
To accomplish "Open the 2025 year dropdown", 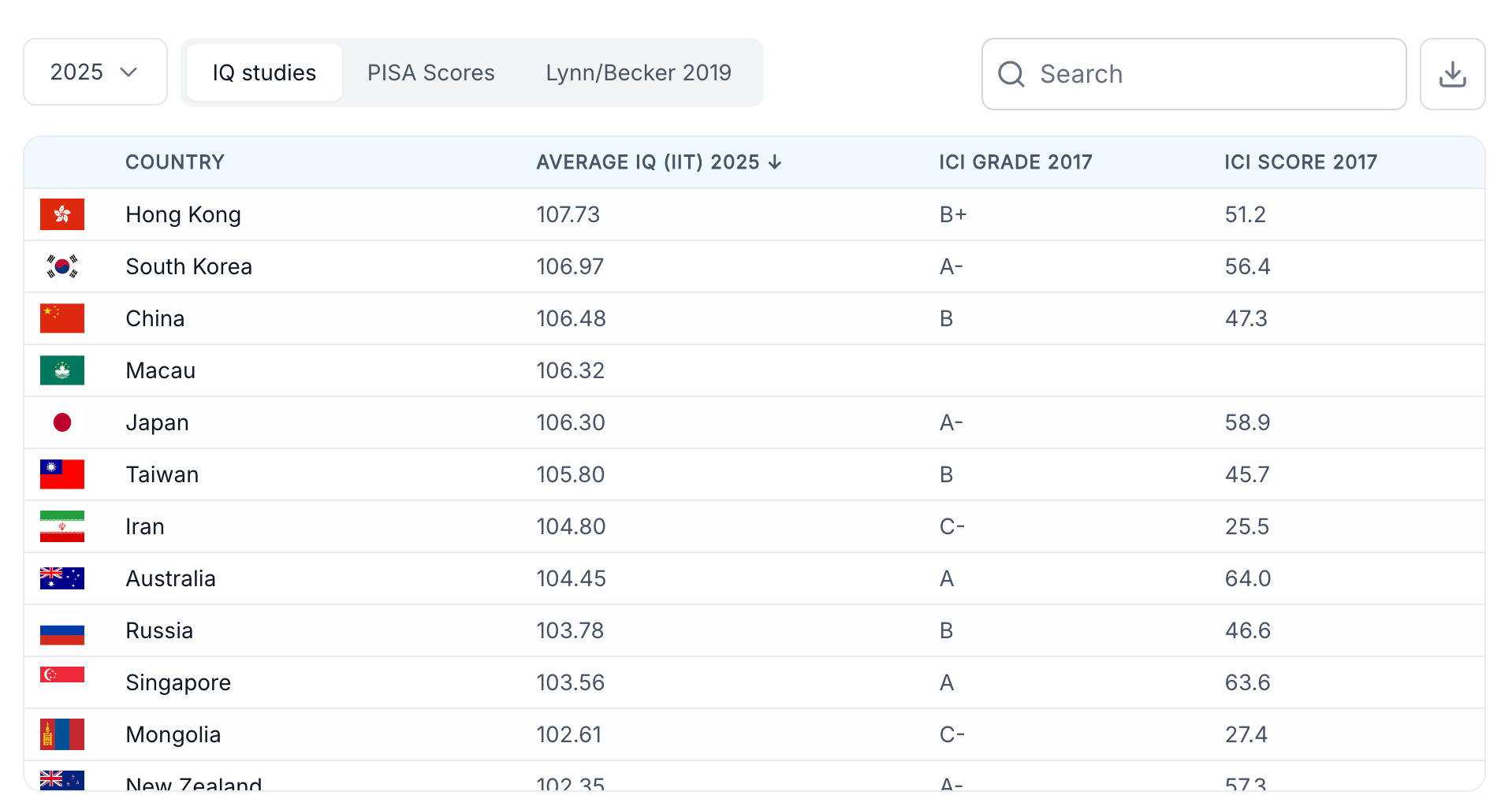I will [x=95, y=72].
